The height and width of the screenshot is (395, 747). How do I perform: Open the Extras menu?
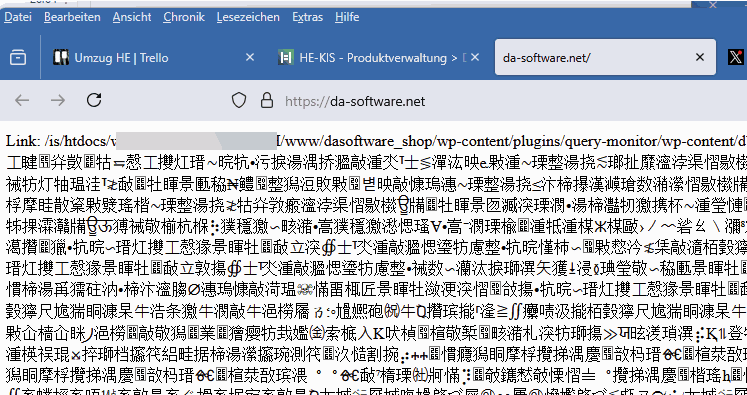click(x=307, y=17)
